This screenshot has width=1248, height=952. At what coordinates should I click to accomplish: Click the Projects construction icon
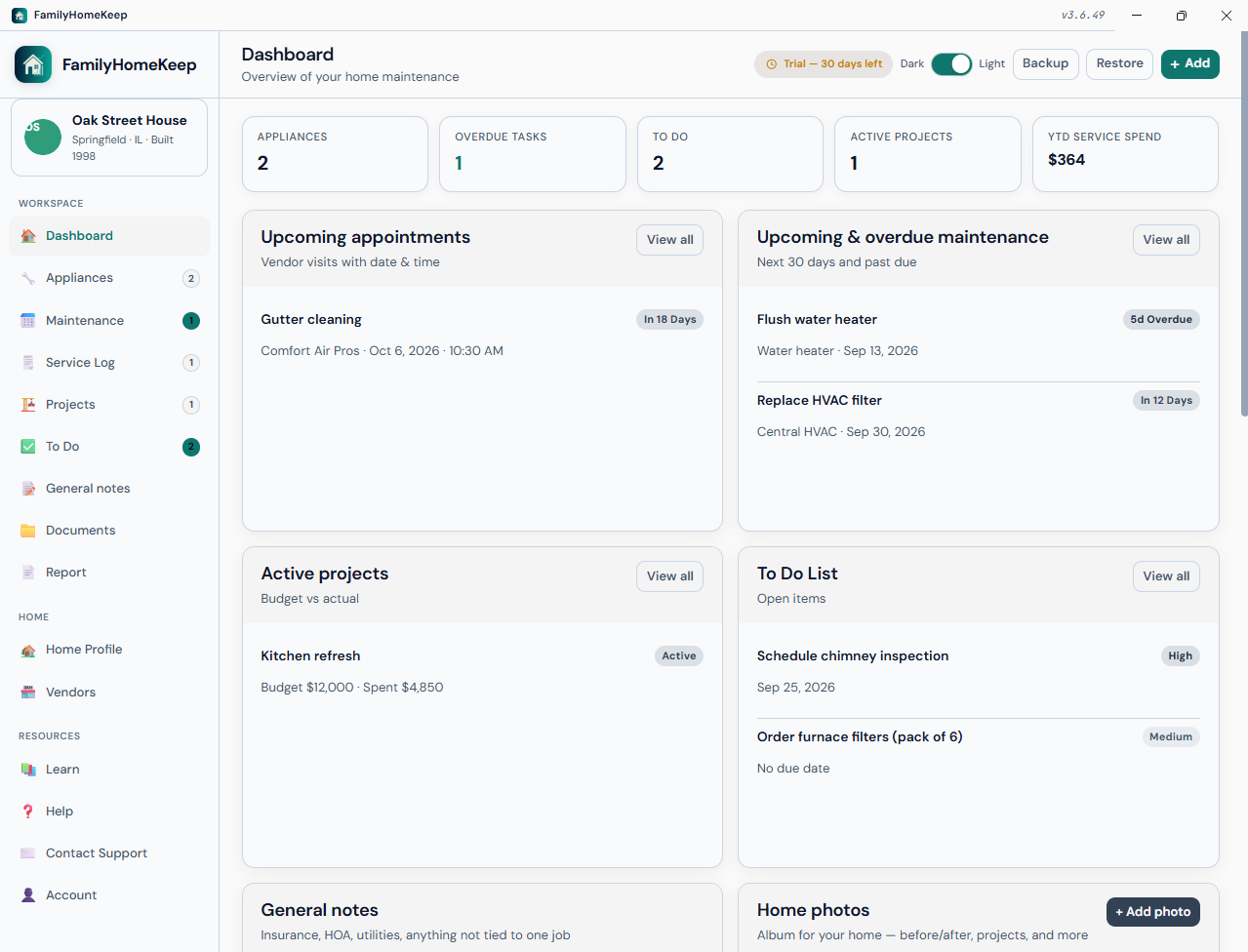point(28,405)
